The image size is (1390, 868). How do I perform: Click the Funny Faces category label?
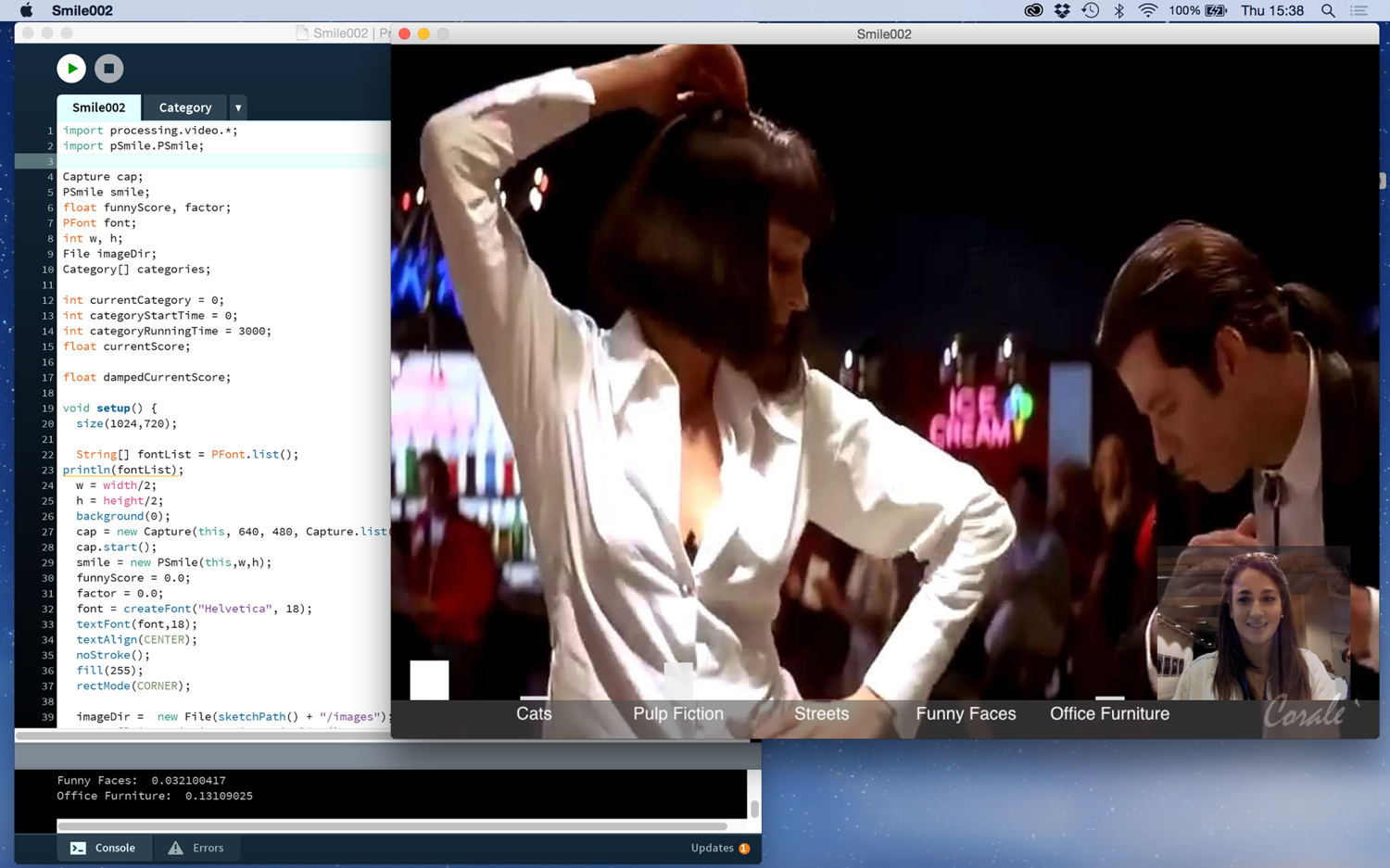(966, 713)
